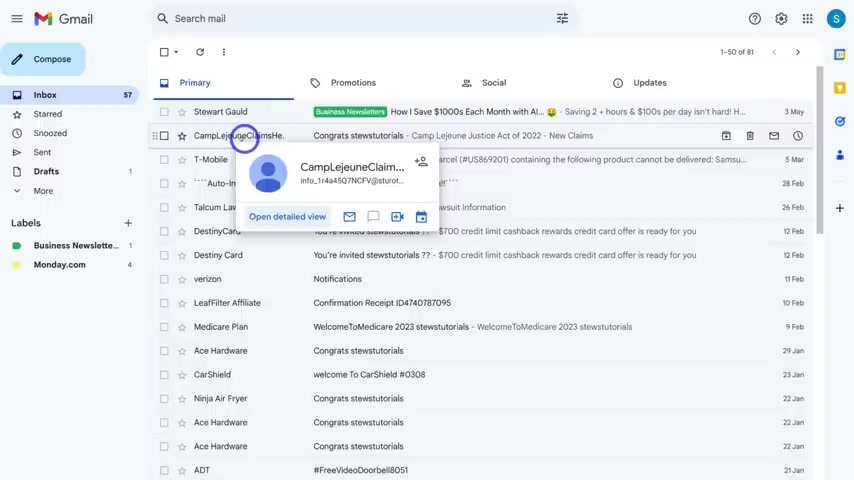Open the Starred folder
The width and height of the screenshot is (854, 480).
coord(70,114)
